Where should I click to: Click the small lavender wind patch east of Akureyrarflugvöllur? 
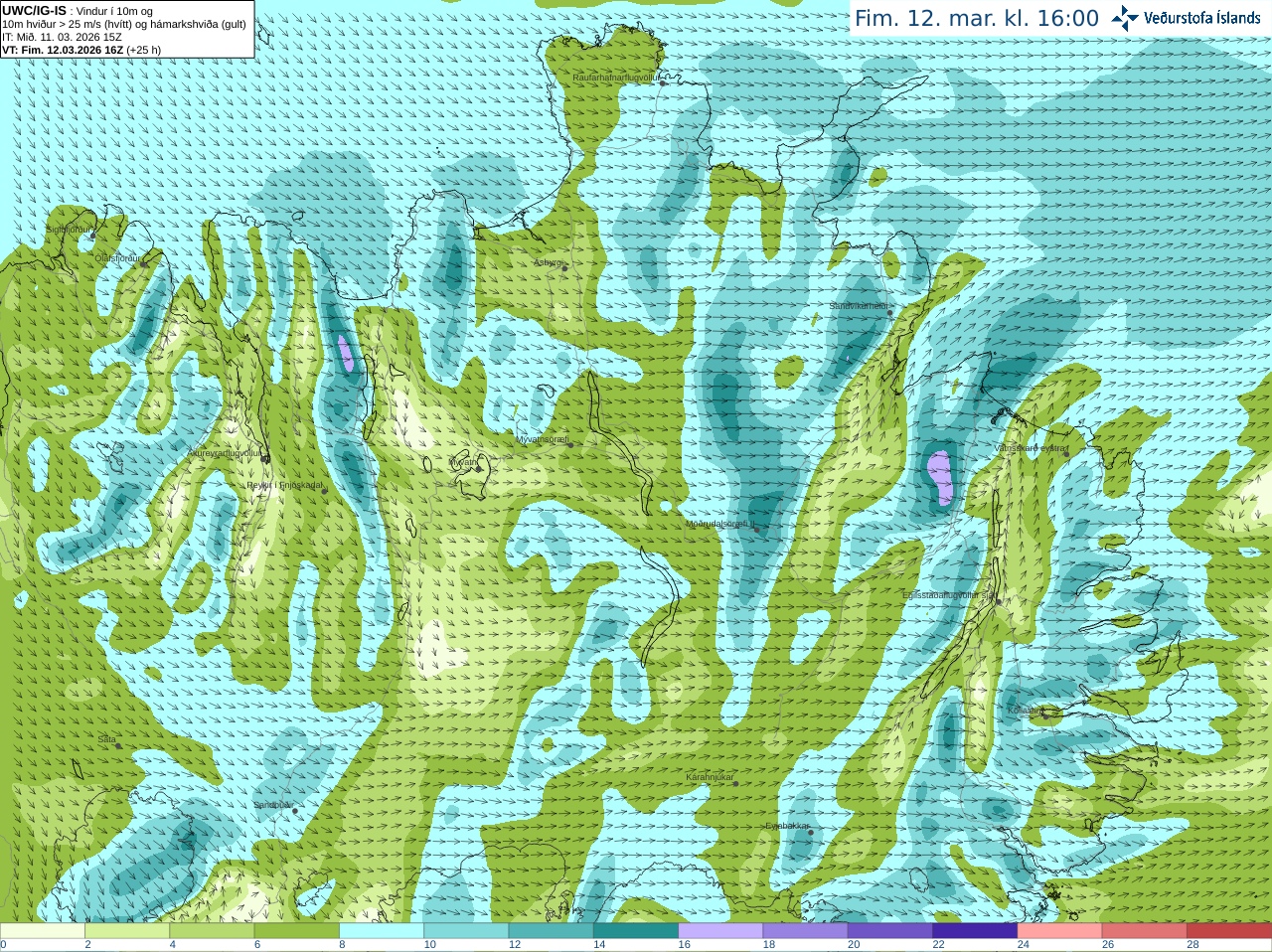pos(345,353)
